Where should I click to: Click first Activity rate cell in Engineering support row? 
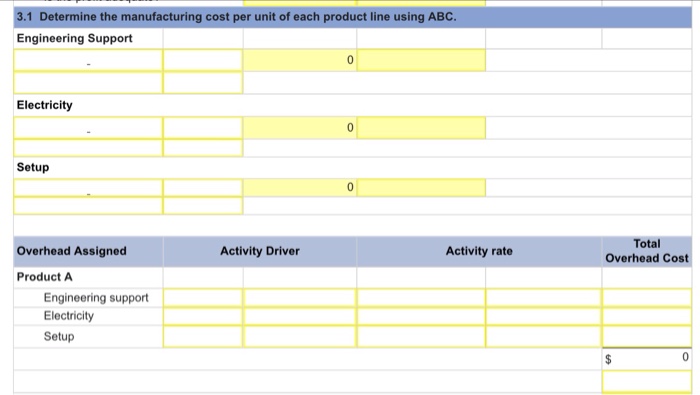click(421, 298)
